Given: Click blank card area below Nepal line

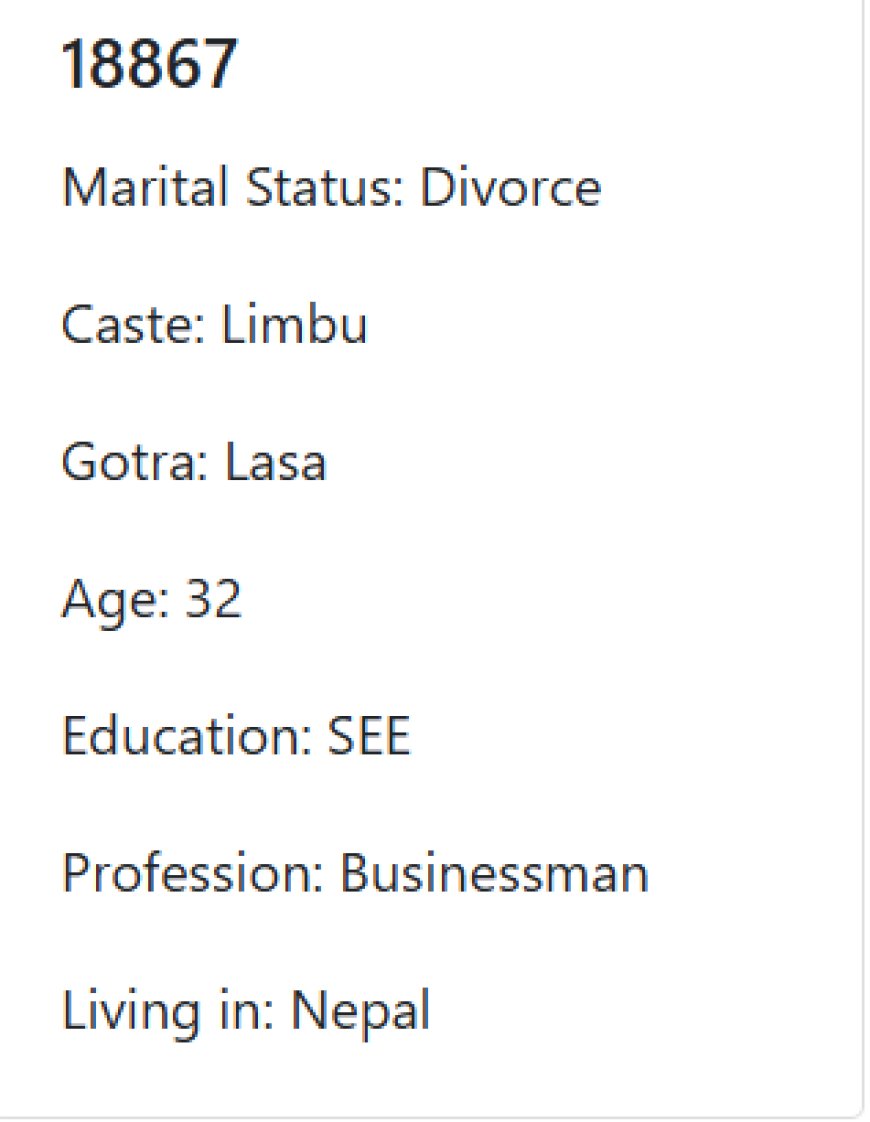Looking at the screenshot, I should (x=429, y=1079).
